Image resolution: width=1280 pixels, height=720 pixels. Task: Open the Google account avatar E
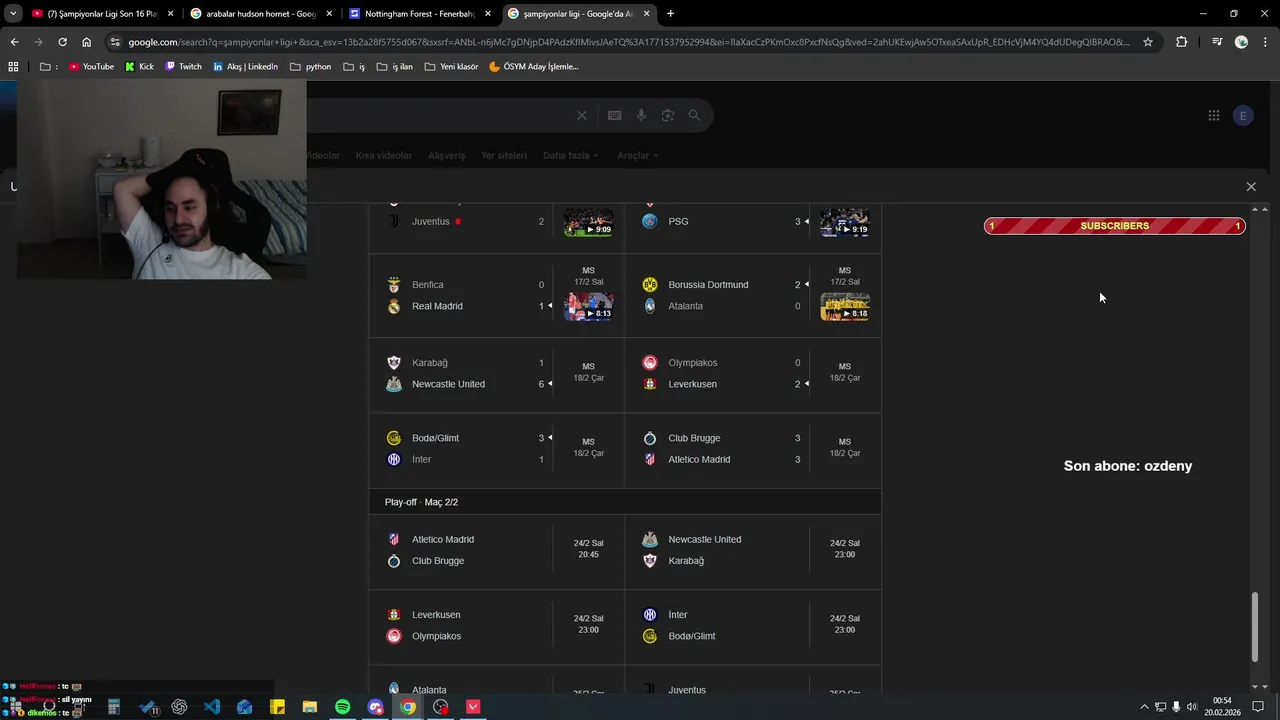[1243, 116]
